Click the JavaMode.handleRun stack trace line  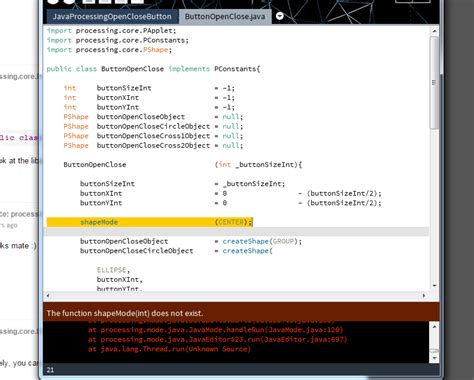click(216, 330)
